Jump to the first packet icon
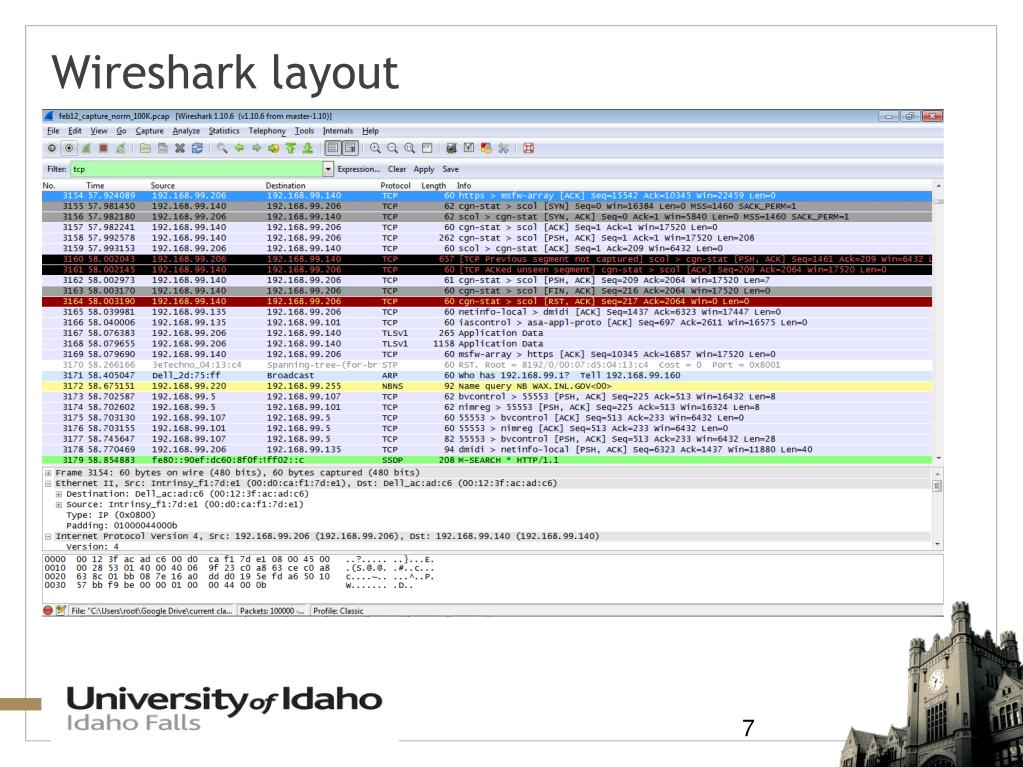The width and height of the screenshot is (1023, 767). tap(290, 148)
